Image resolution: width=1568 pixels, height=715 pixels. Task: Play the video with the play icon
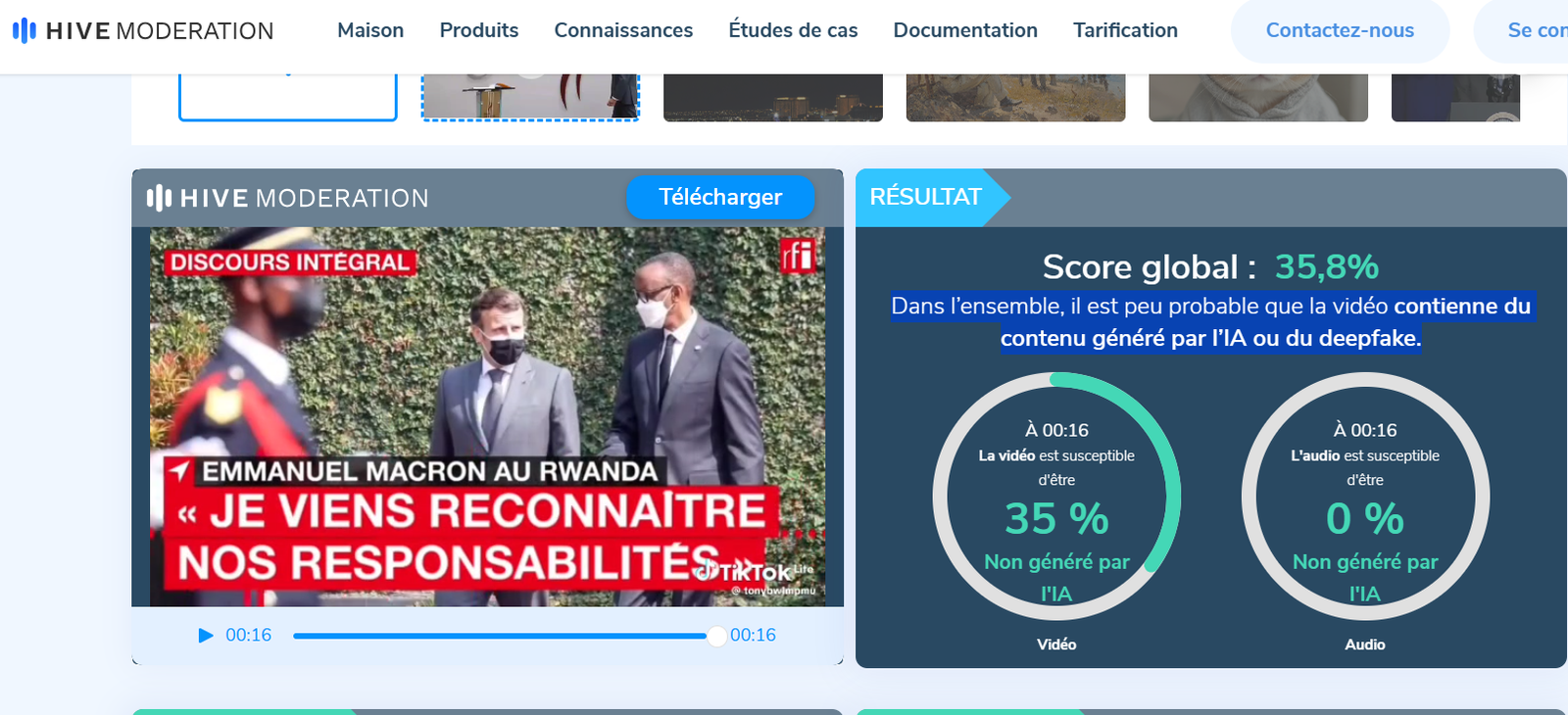pyautogui.click(x=206, y=636)
